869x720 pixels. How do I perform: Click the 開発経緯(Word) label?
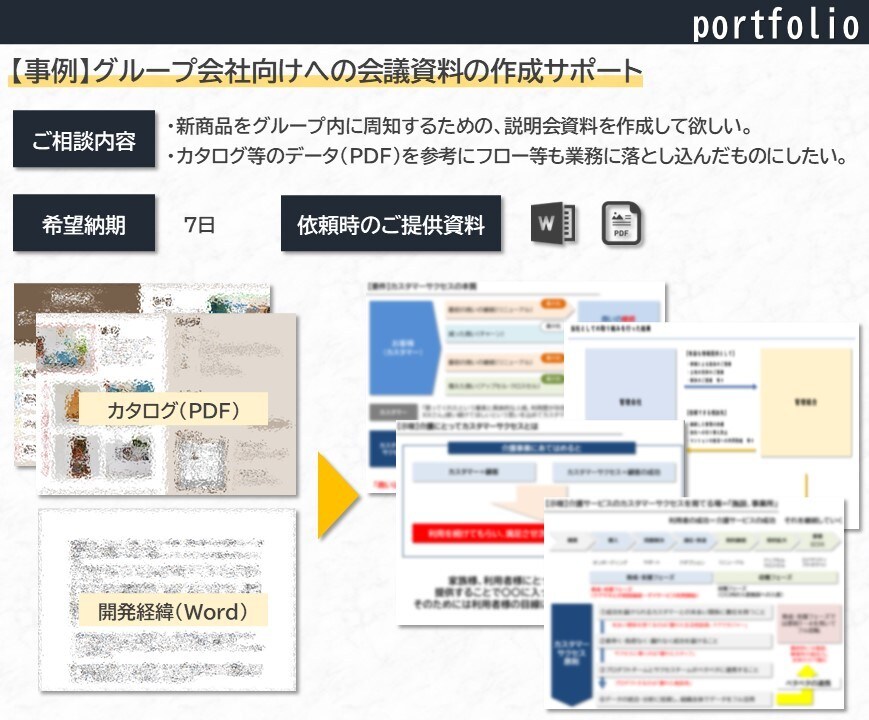173,610
